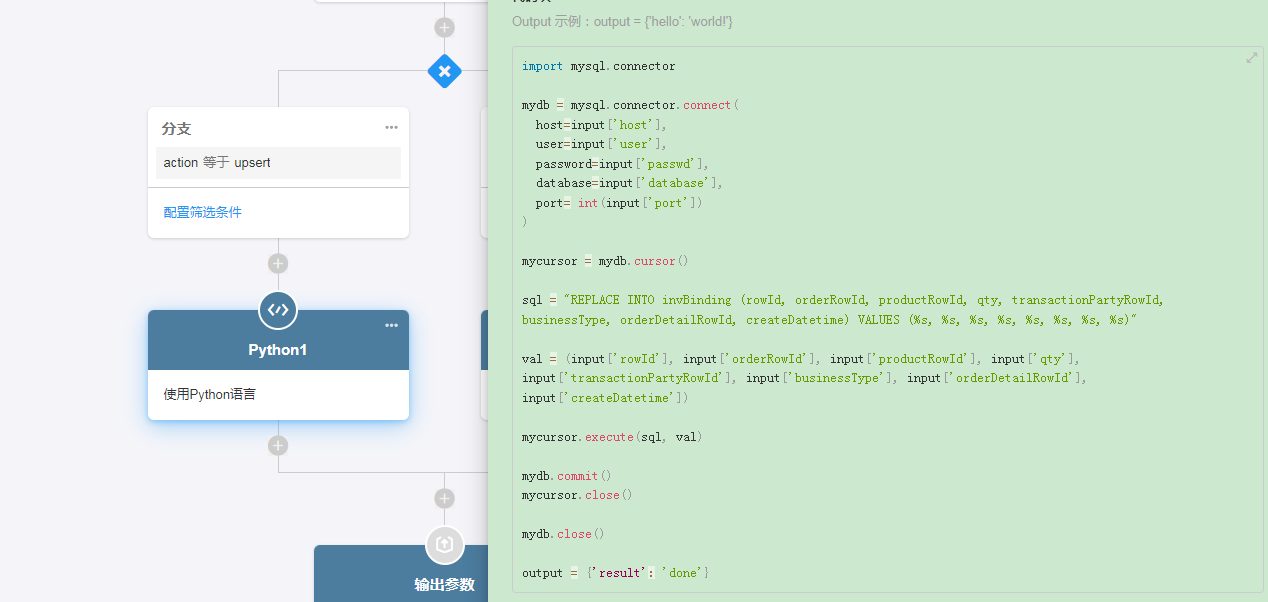Select the Python1 node header

click(278, 349)
